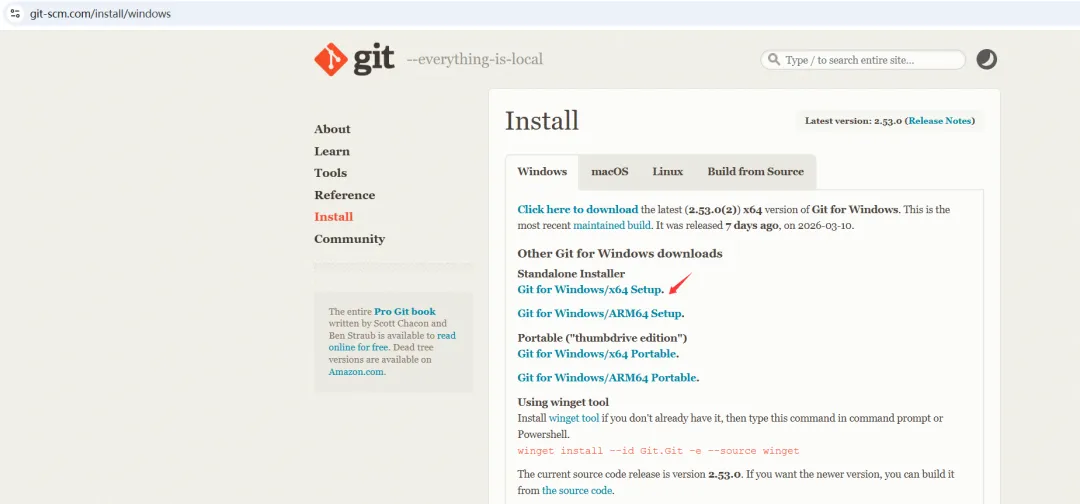Viewport: 1080px width, 504px height.
Task: Switch to the macOS tab
Action: click(x=610, y=171)
